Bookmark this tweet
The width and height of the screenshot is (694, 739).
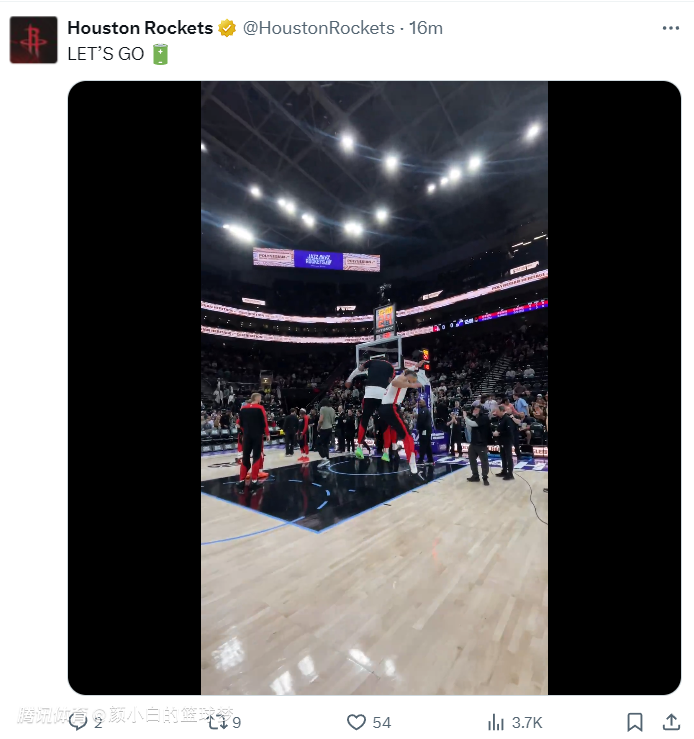click(x=635, y=721)
